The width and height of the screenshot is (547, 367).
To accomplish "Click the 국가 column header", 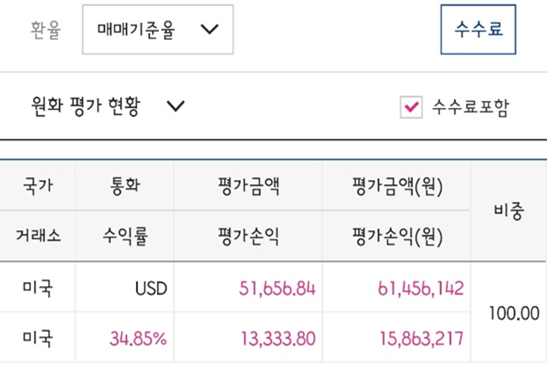I will pyautogui.click(x=38, y=185).
